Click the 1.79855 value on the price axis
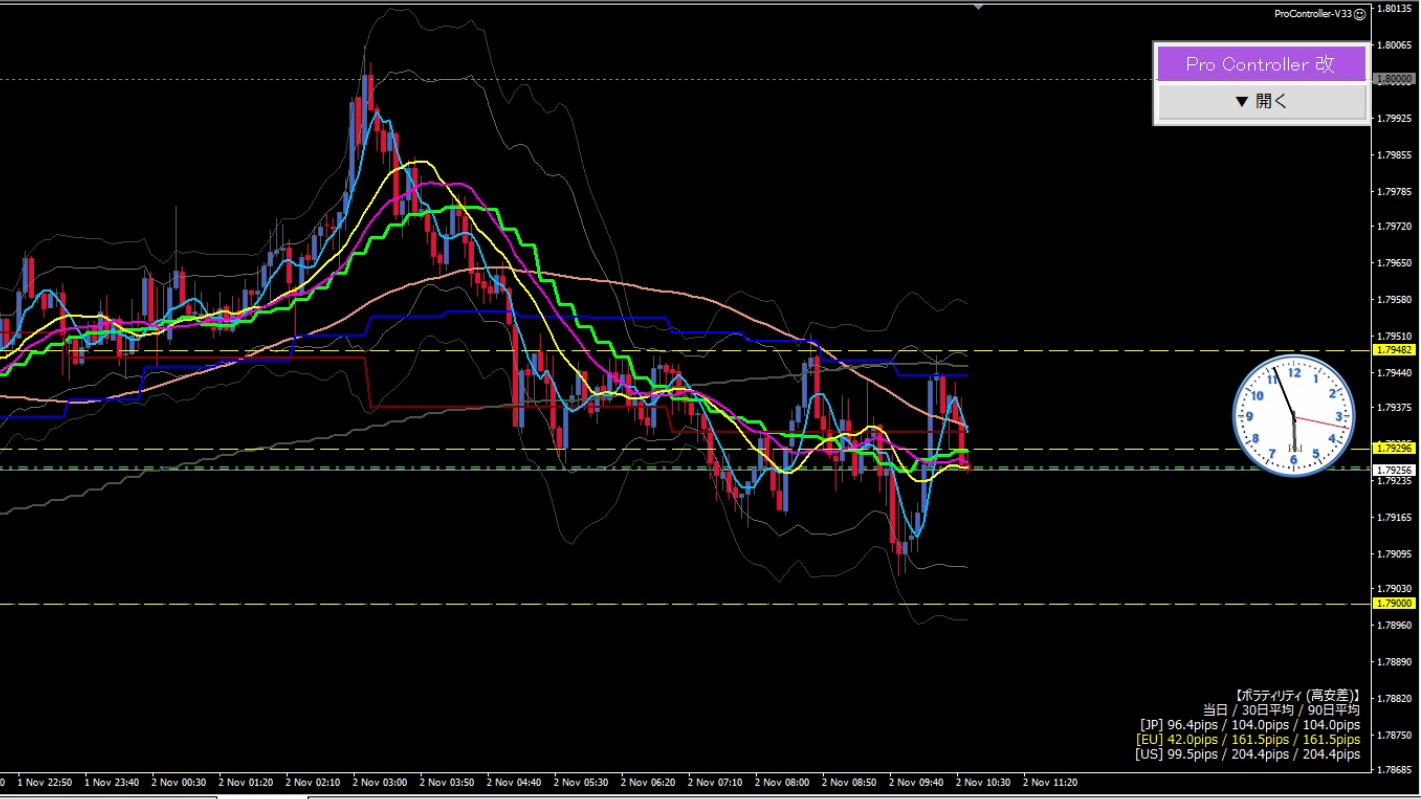Image resolution: width=1421 pixels, height=799 pixels. pos(1394,155)
